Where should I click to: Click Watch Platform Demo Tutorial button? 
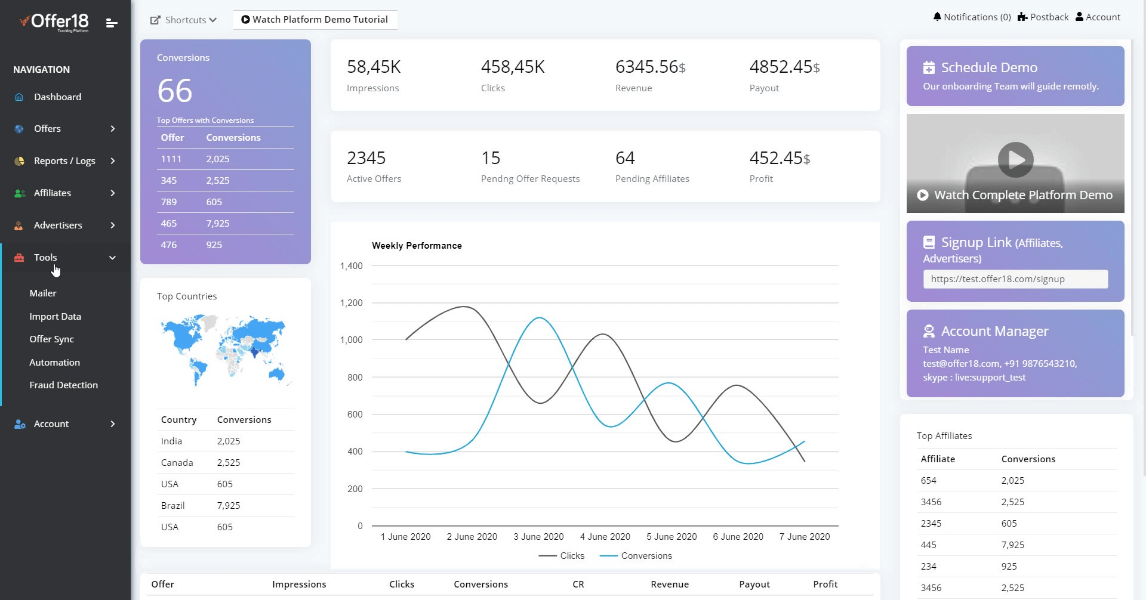pyautogui.click(x=315, y=20)
